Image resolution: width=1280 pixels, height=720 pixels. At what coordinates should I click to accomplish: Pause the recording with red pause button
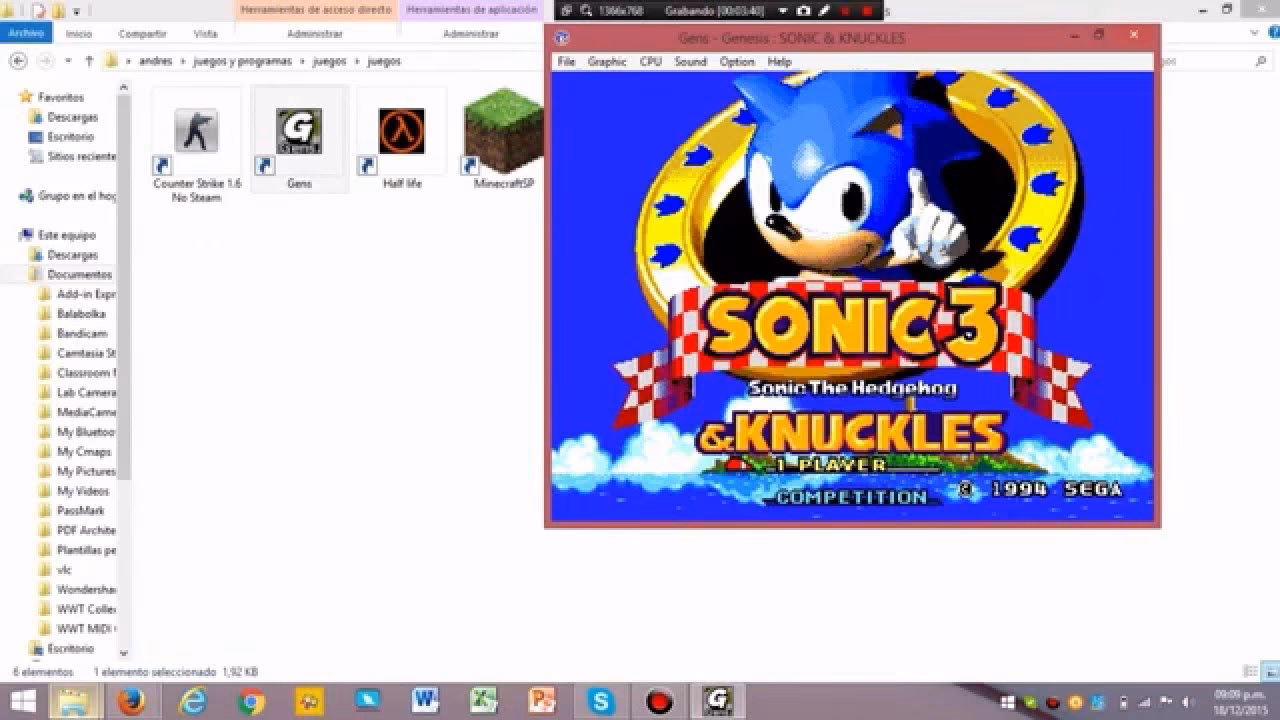pos(844,11)
